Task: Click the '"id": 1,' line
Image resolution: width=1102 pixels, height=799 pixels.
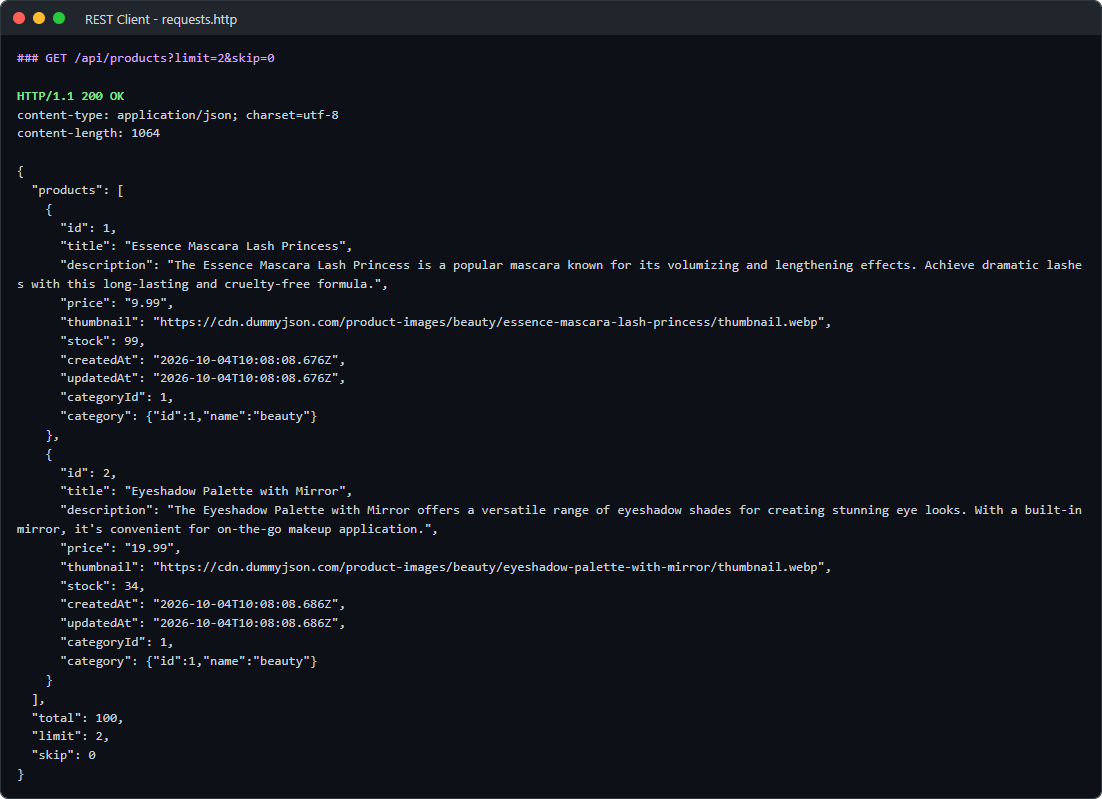Action: [x=88, y=228]
